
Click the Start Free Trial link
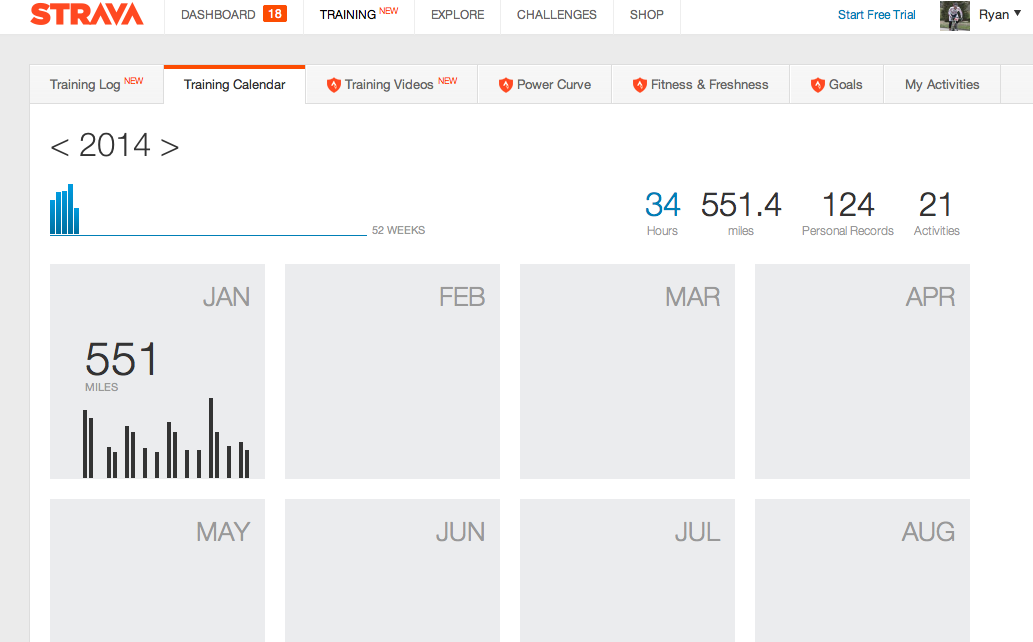point(876,15)
